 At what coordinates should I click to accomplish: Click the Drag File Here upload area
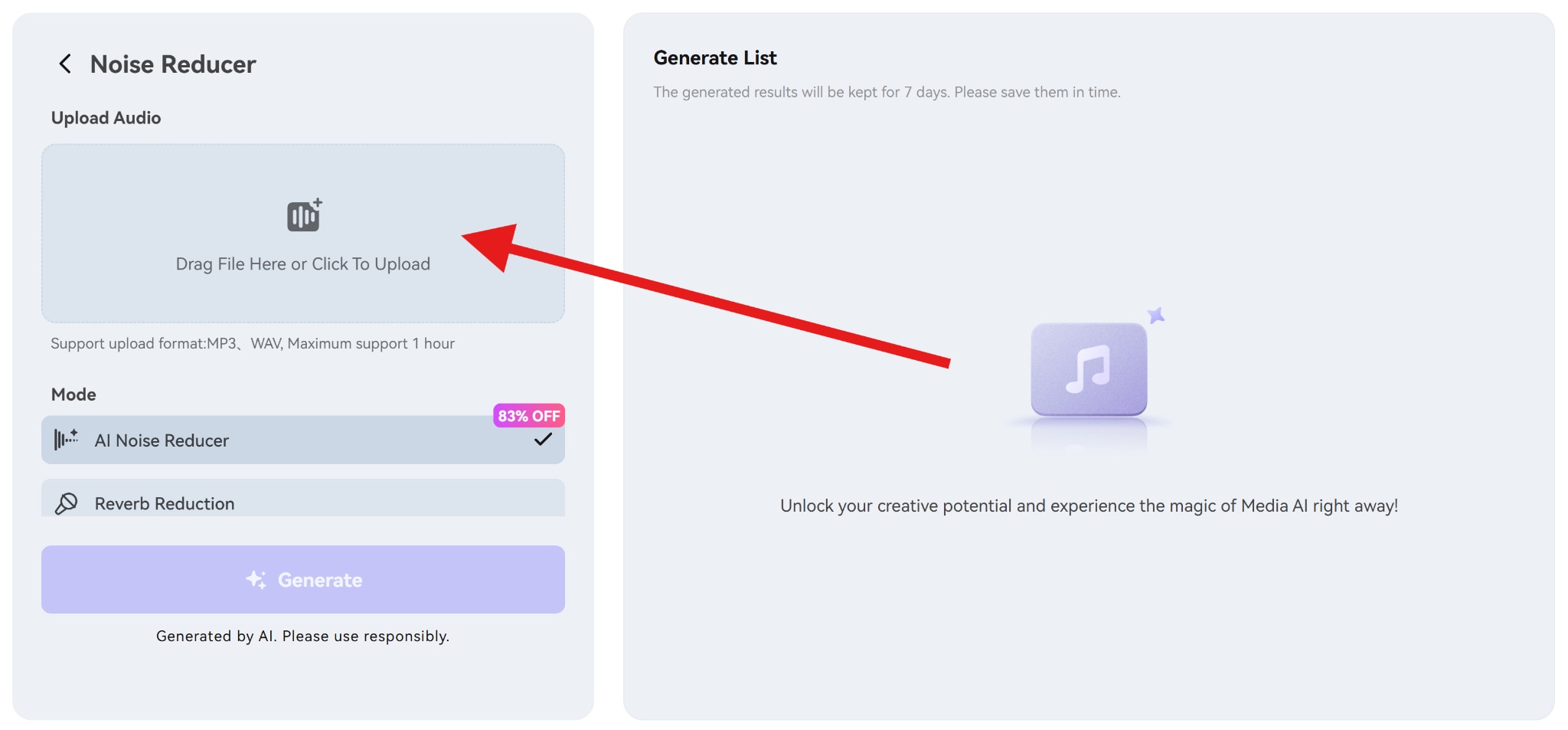[303, 234]
